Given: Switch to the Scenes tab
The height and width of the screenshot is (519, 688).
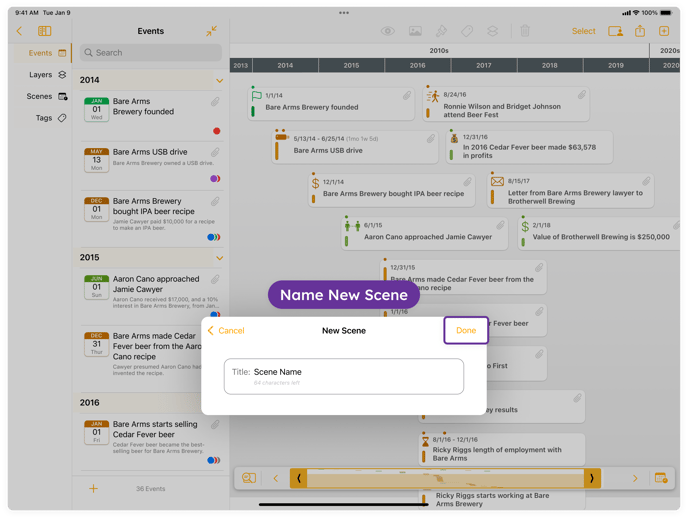Looking at the screenshot, I should click(43, 96).
